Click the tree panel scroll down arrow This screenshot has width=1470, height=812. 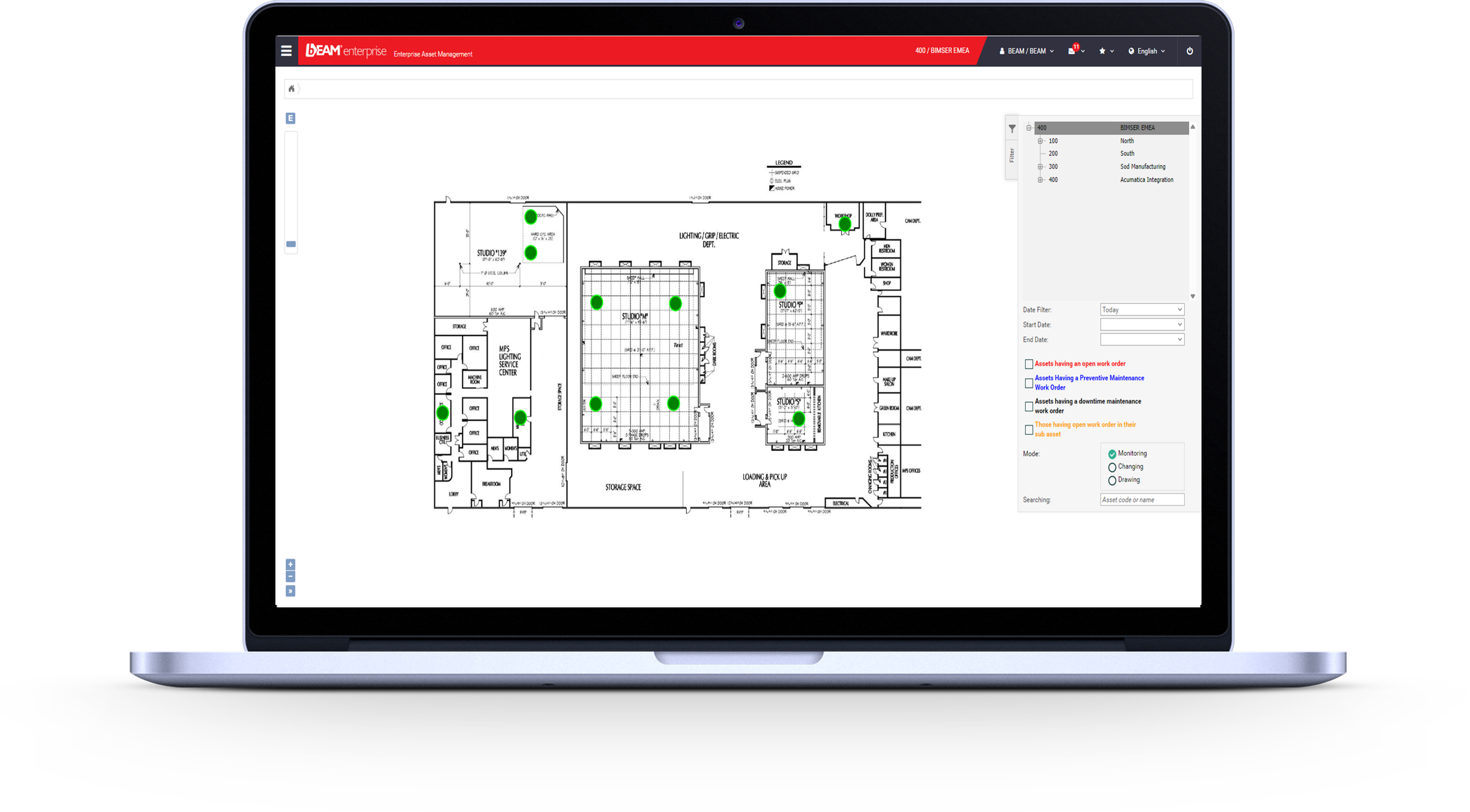click(1193, 297)
